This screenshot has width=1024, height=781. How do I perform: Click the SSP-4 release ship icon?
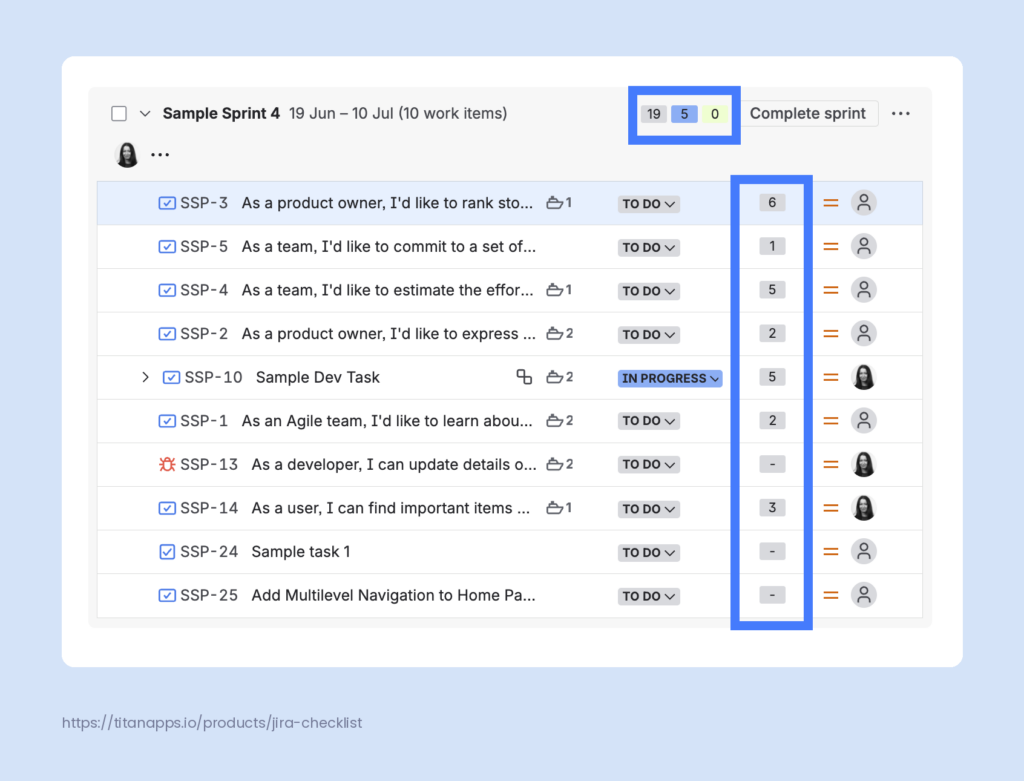554,289
